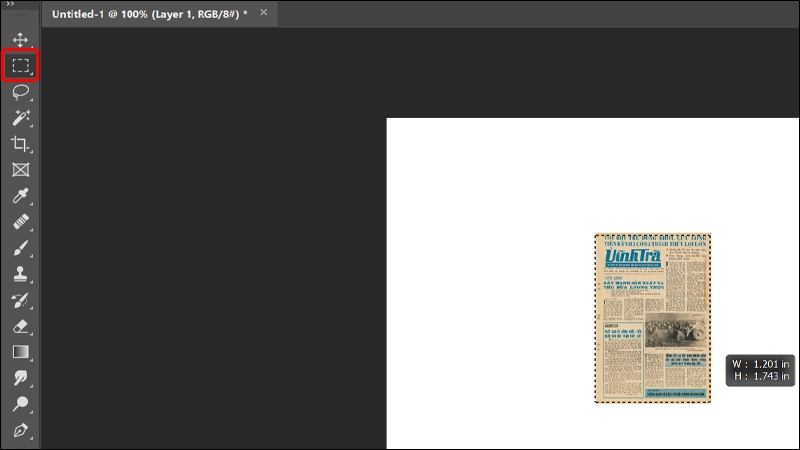This screenshot has height=450, width=800.
Task: Select the Magic Wand tool
Action: (x=20, y=118)
